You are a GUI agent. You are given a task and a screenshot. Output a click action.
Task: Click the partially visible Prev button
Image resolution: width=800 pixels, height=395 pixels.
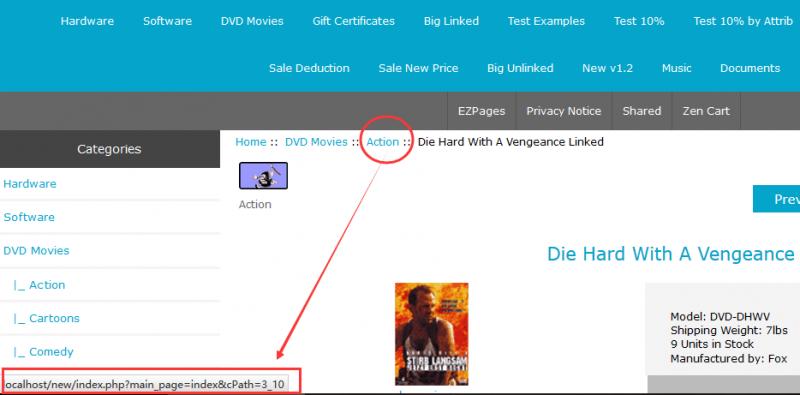777,199
